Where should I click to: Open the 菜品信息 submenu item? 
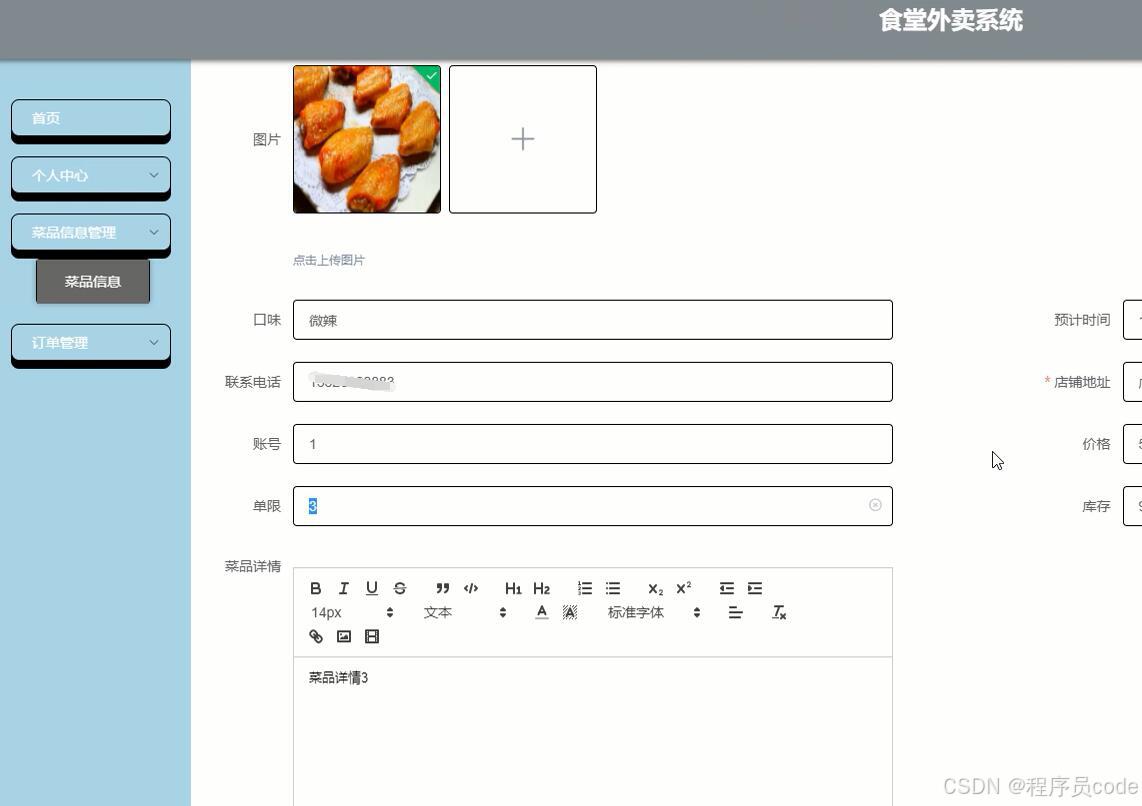92,282
